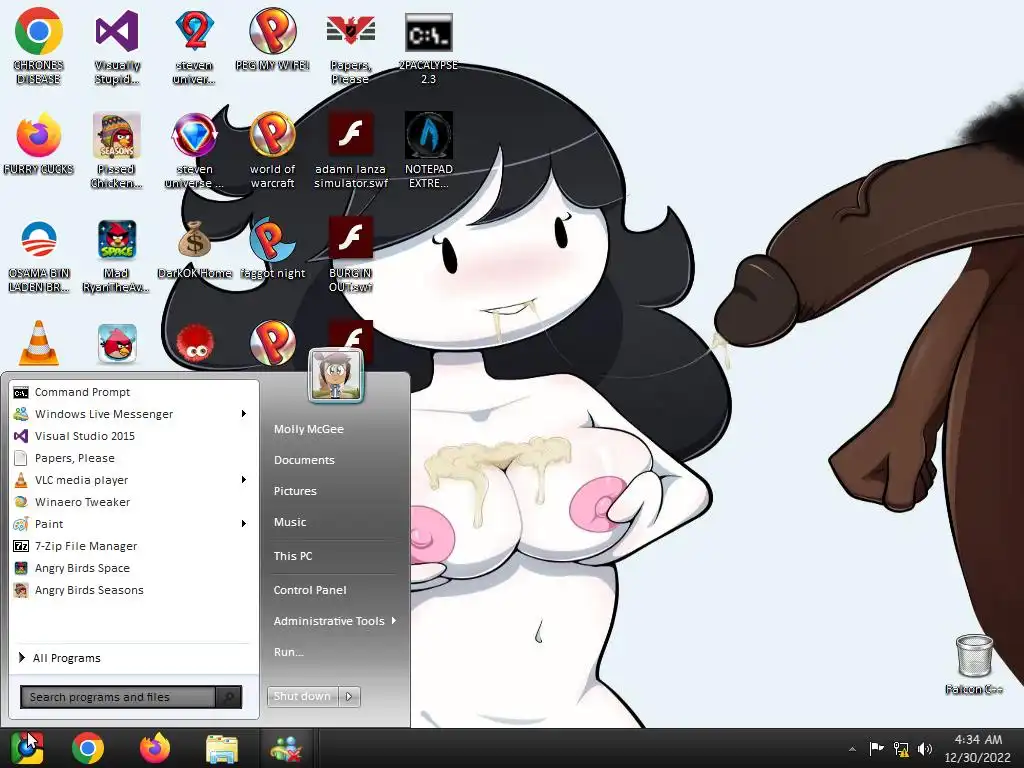The height and width of the screenshot is (768, 1024).
Task: Open File Explorer from the taskbar
Action: coord(222,749)
